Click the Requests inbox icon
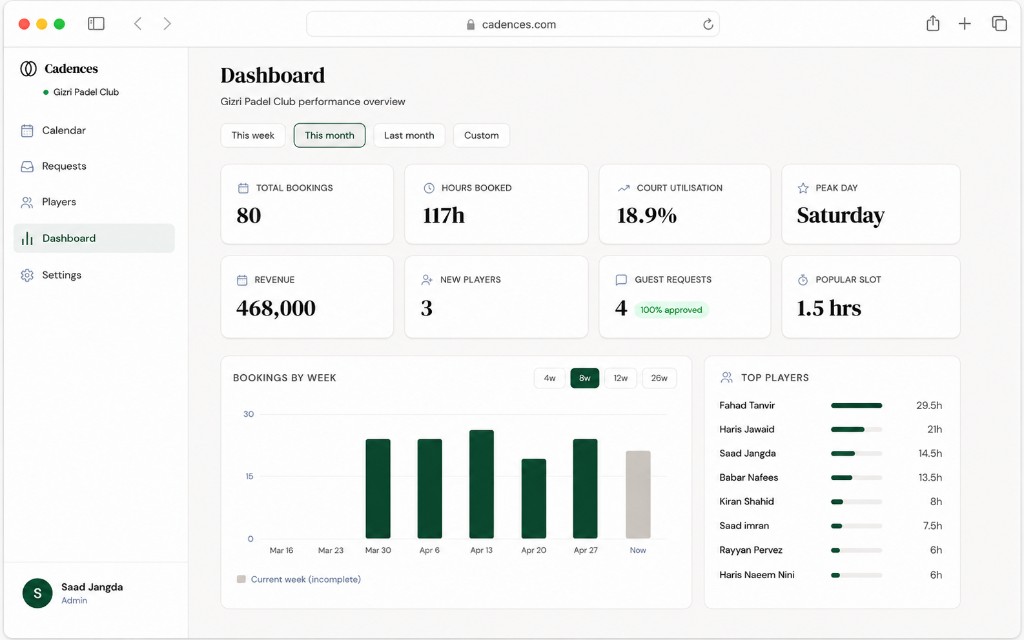The height and width of the screenshot is (640, 1024). click(x=27, y=167)
